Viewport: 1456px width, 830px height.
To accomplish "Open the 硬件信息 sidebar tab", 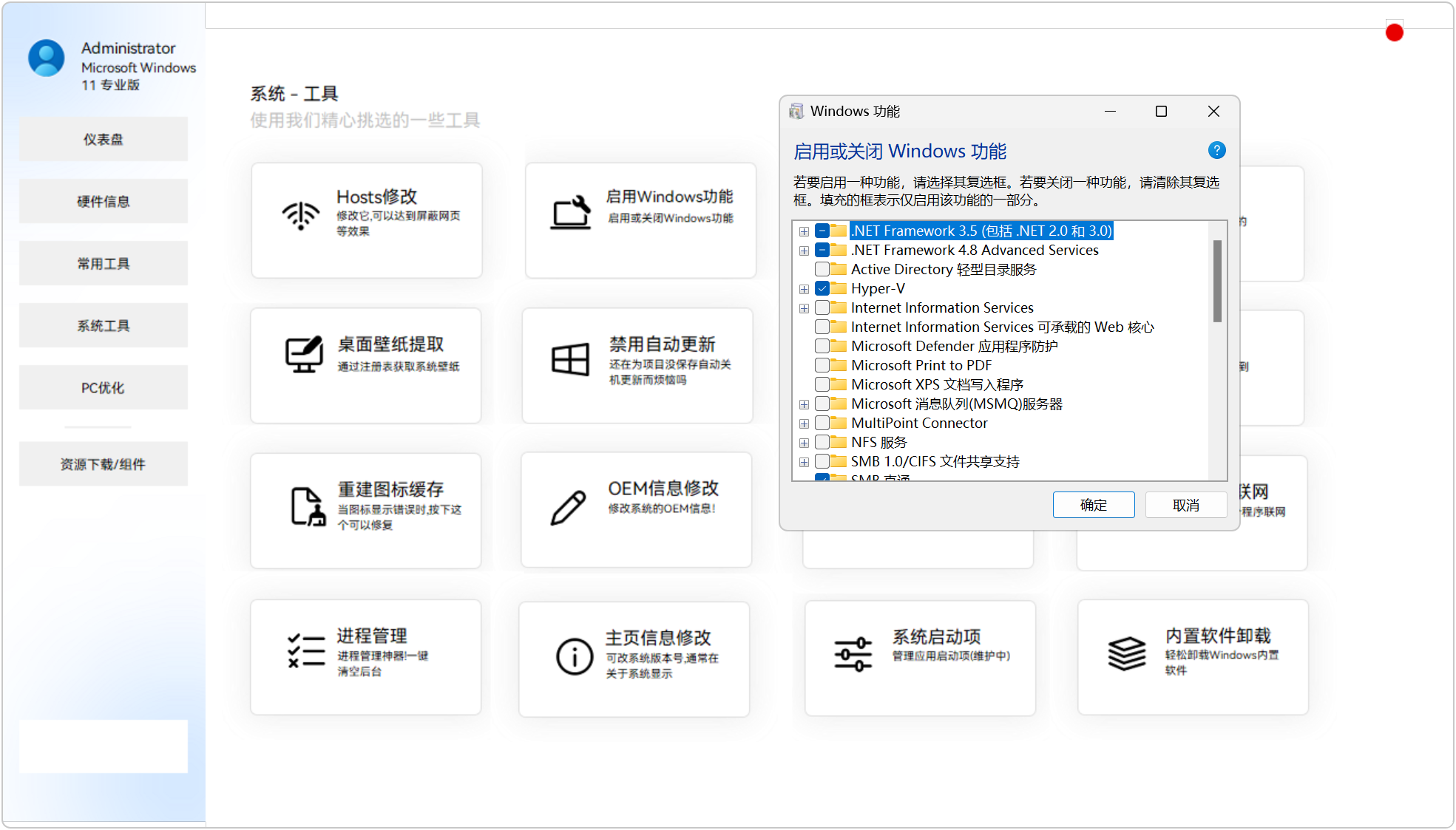I will [104, 201].
